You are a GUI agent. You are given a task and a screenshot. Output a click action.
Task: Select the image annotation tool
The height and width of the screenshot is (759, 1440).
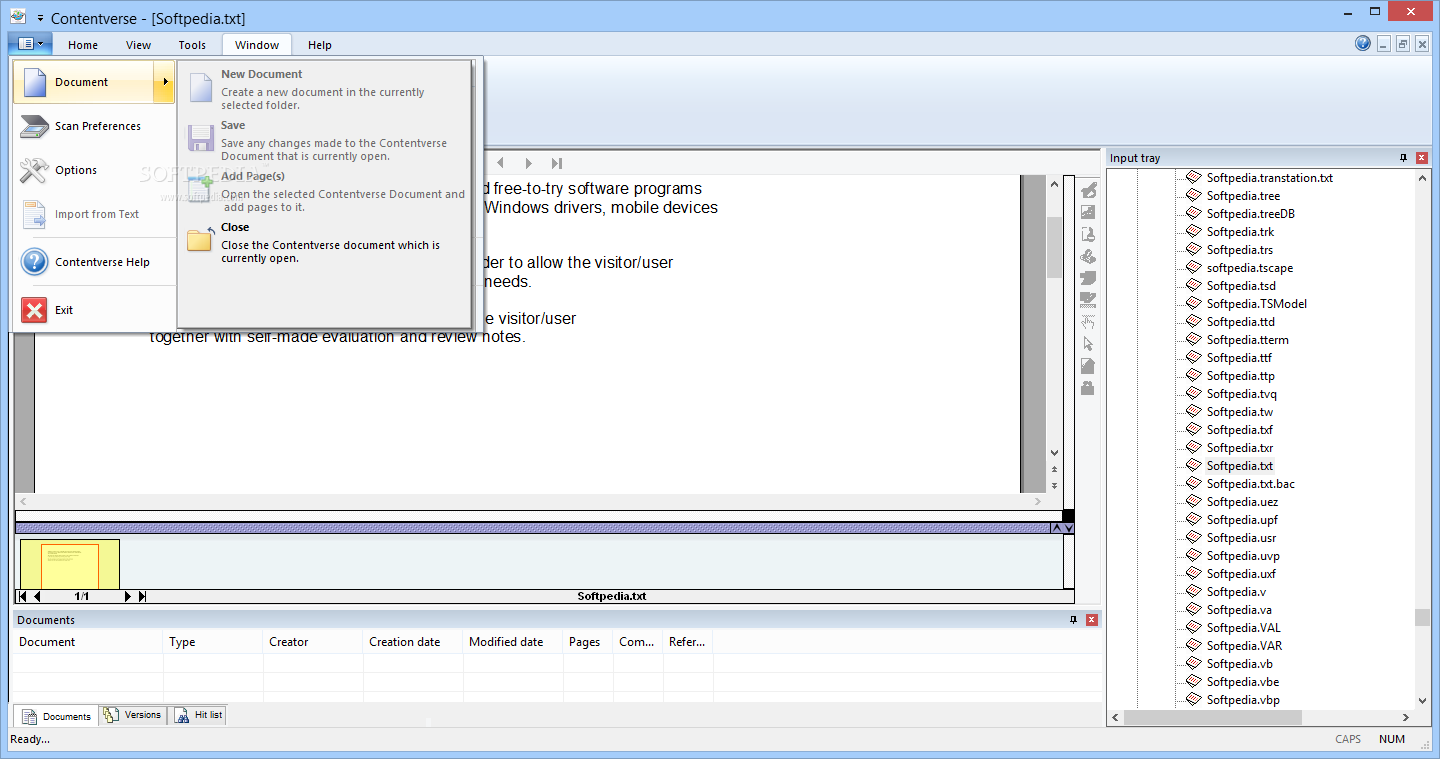point(1088,212)
